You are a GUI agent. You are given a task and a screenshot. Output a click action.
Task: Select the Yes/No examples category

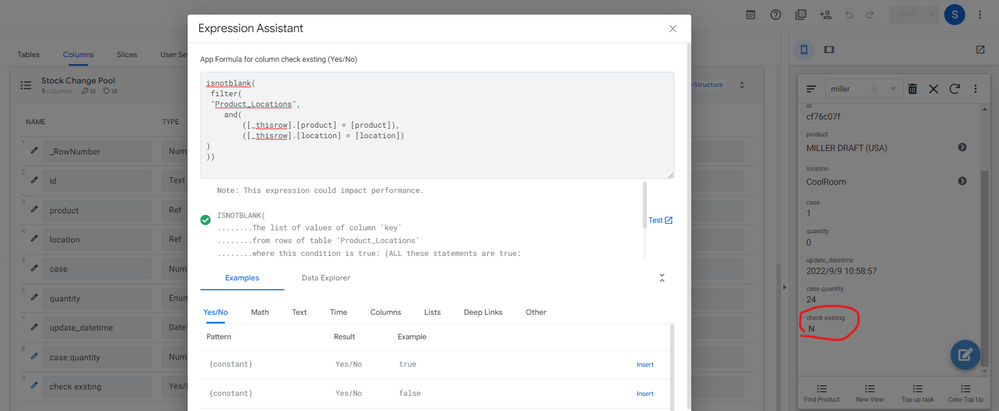click(215, 312)
